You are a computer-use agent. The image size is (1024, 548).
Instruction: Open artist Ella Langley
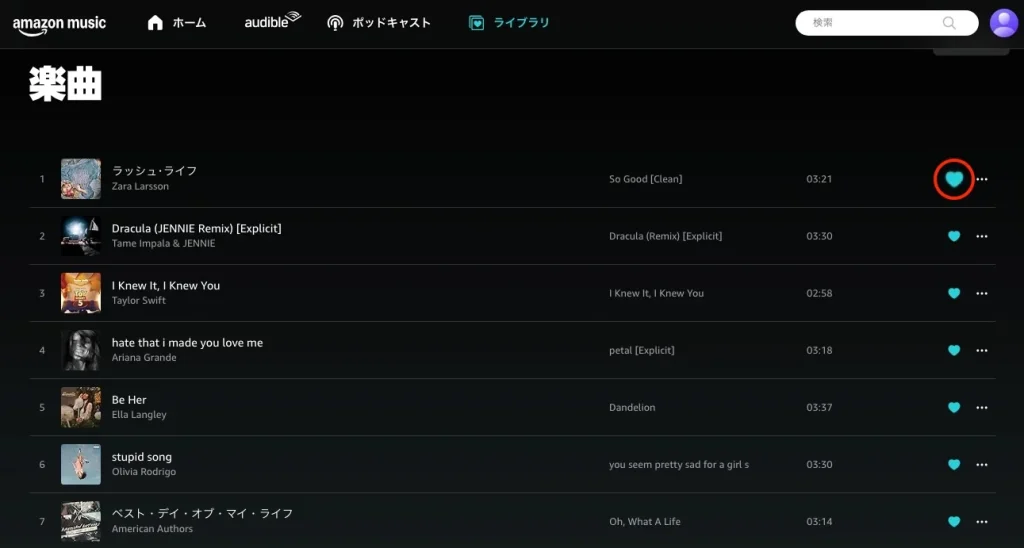click(139, 415)
